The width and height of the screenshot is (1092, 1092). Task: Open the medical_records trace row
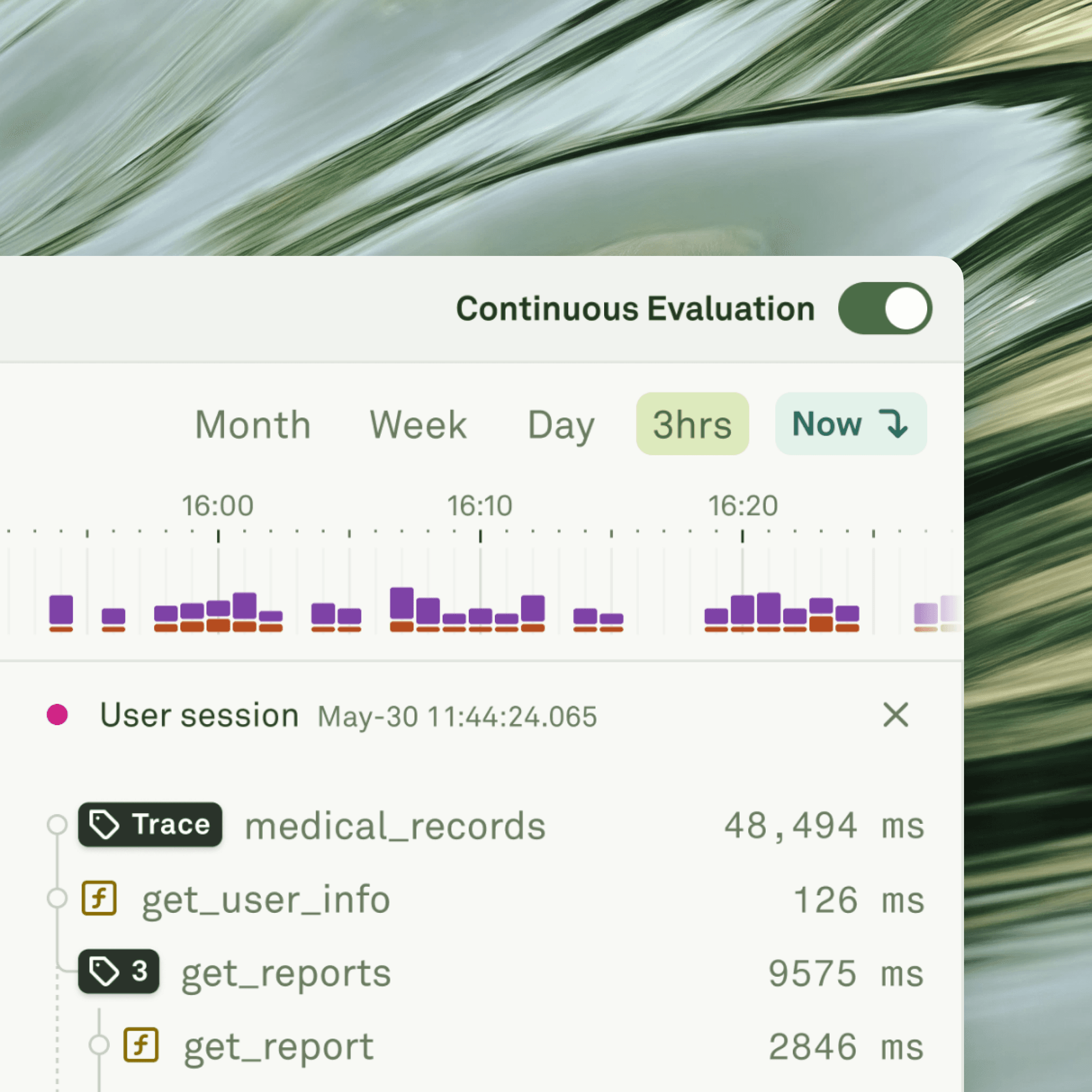click(395, 826)
